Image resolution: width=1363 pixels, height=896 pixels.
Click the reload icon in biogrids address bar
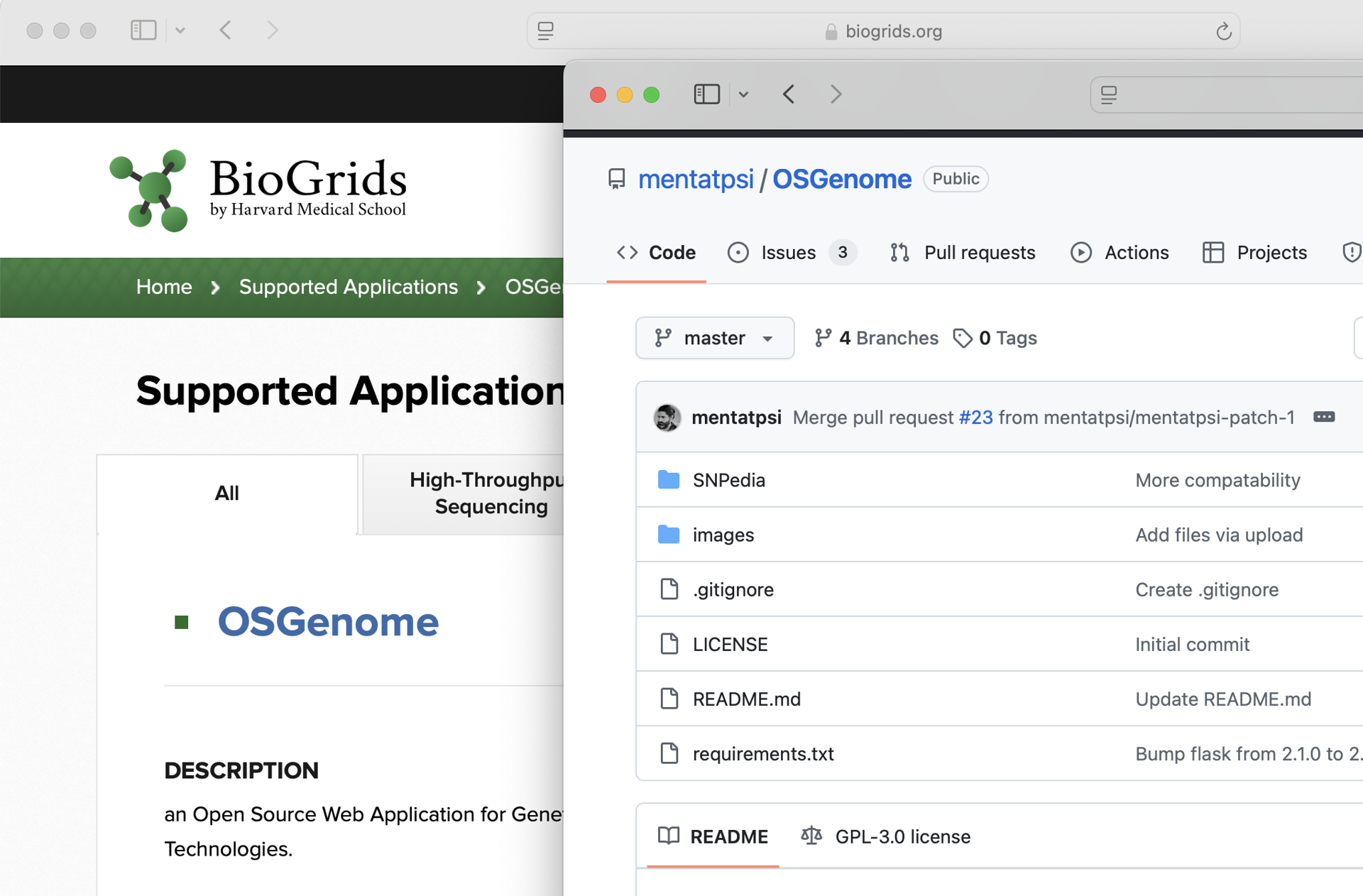coord(1223,31)
